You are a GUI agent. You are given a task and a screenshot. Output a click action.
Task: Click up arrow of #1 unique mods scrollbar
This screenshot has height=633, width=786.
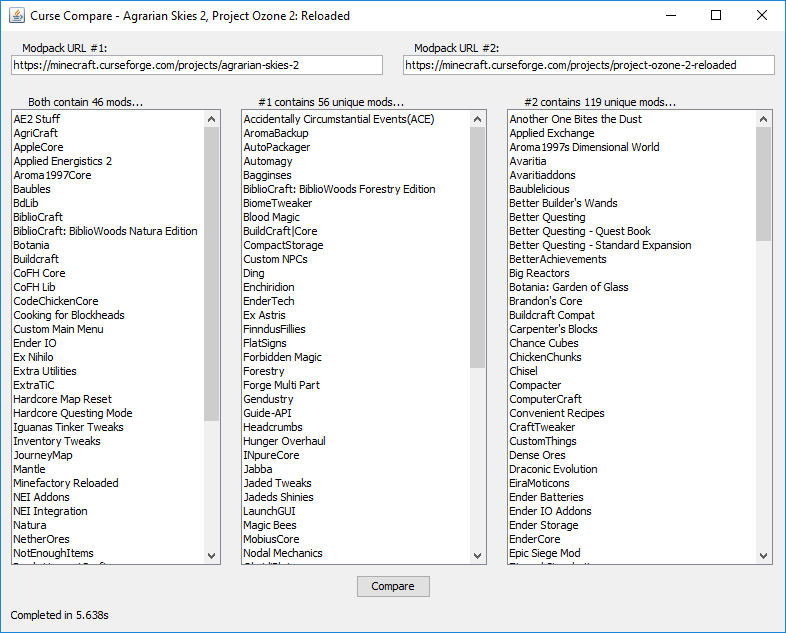point(477,119)
